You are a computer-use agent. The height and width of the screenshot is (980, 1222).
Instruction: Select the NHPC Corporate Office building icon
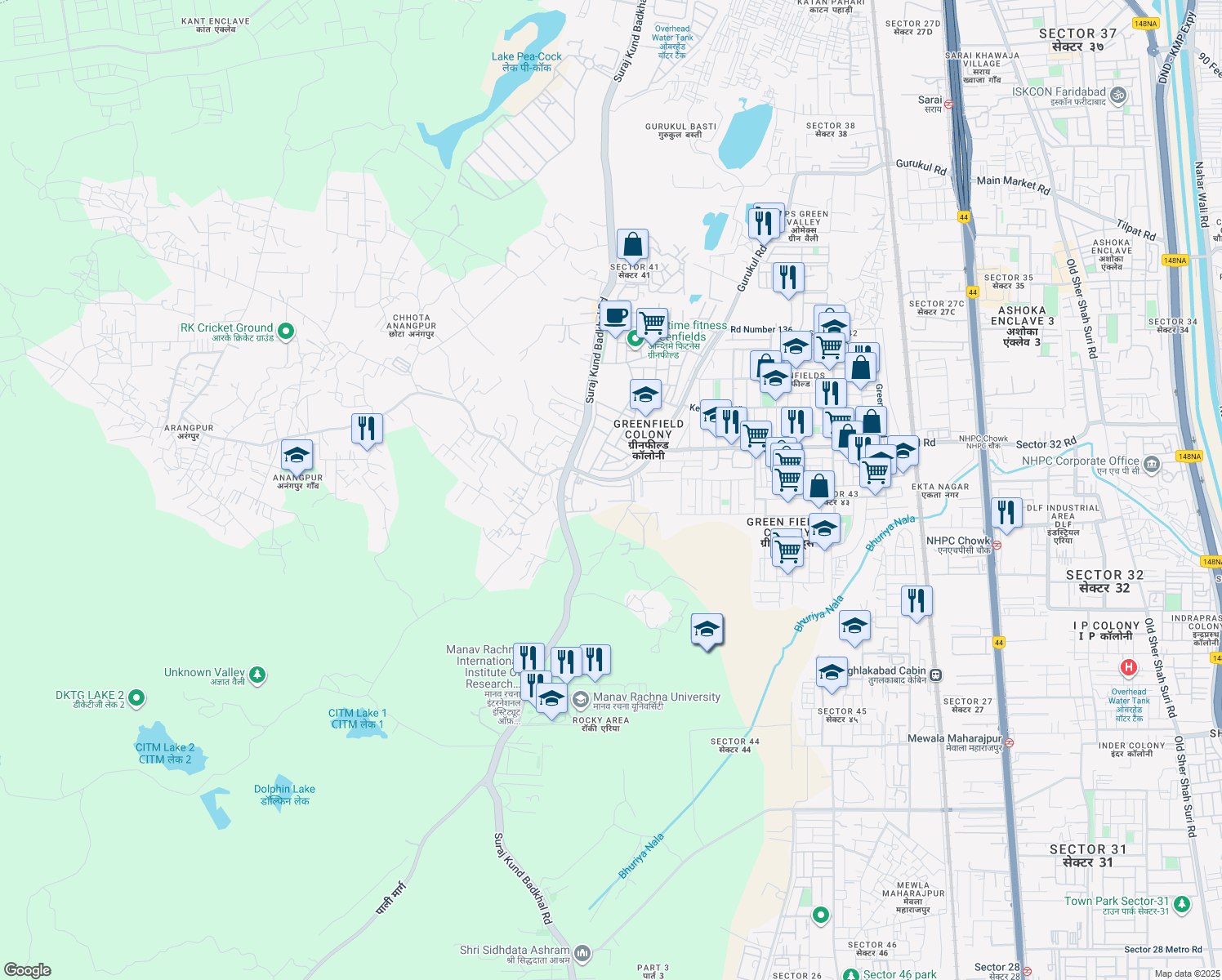tap(1150, 462)
